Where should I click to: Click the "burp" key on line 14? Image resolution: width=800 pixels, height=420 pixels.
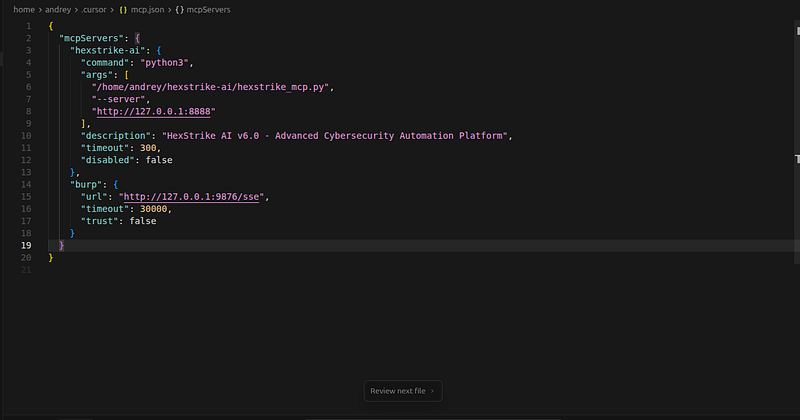point(86,184)
